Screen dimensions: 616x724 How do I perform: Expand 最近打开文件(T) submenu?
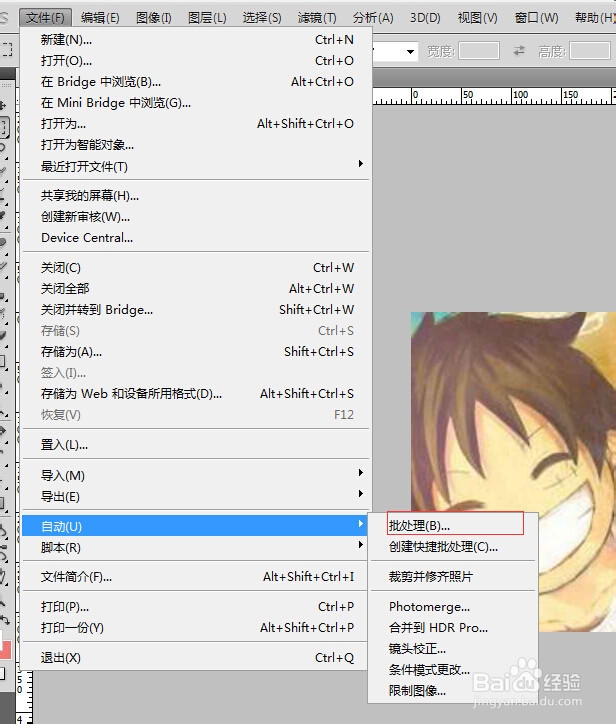[196, 166]
